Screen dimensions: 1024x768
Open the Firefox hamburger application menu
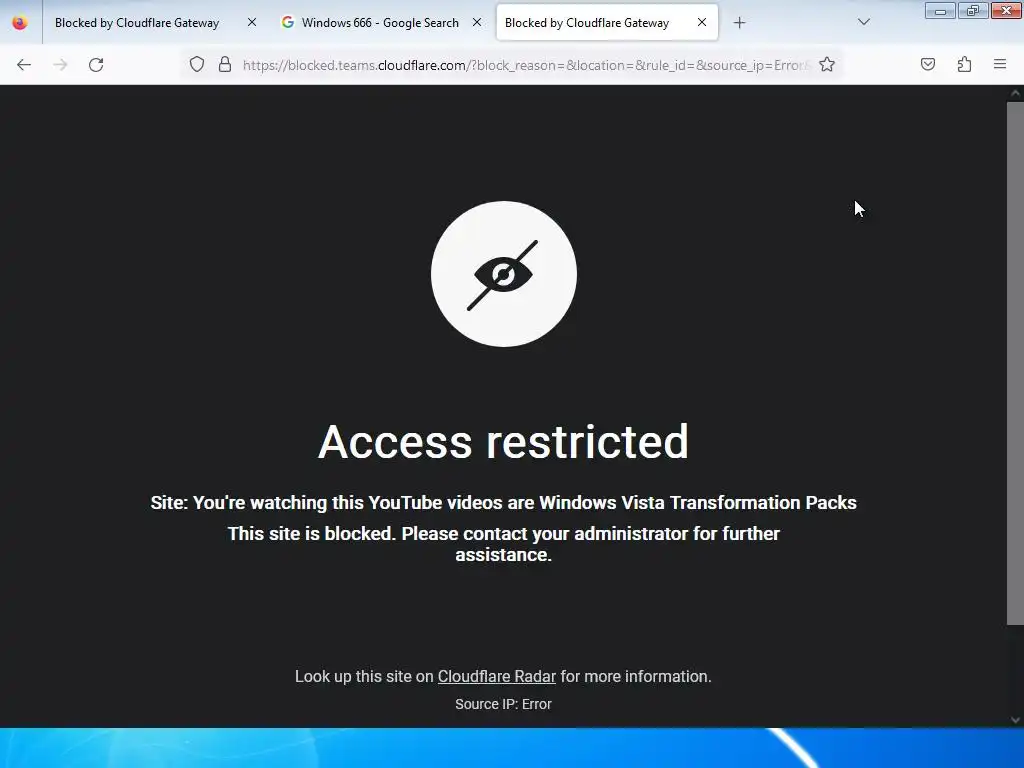(1000, 64)
